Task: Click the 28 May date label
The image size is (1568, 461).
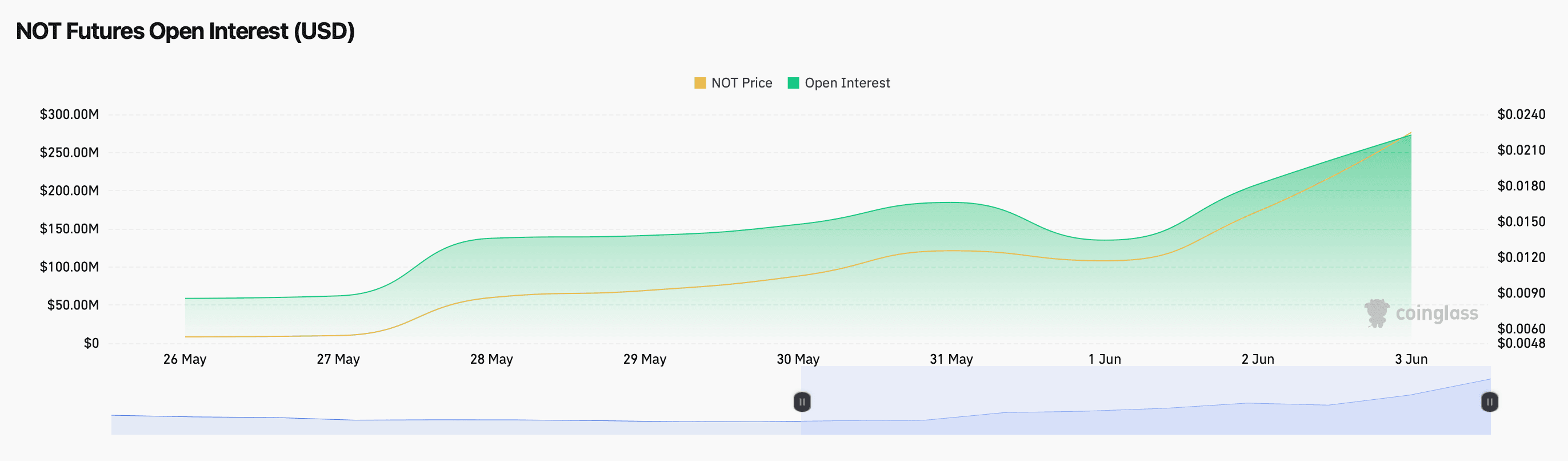Action: [x=491, y=359]
